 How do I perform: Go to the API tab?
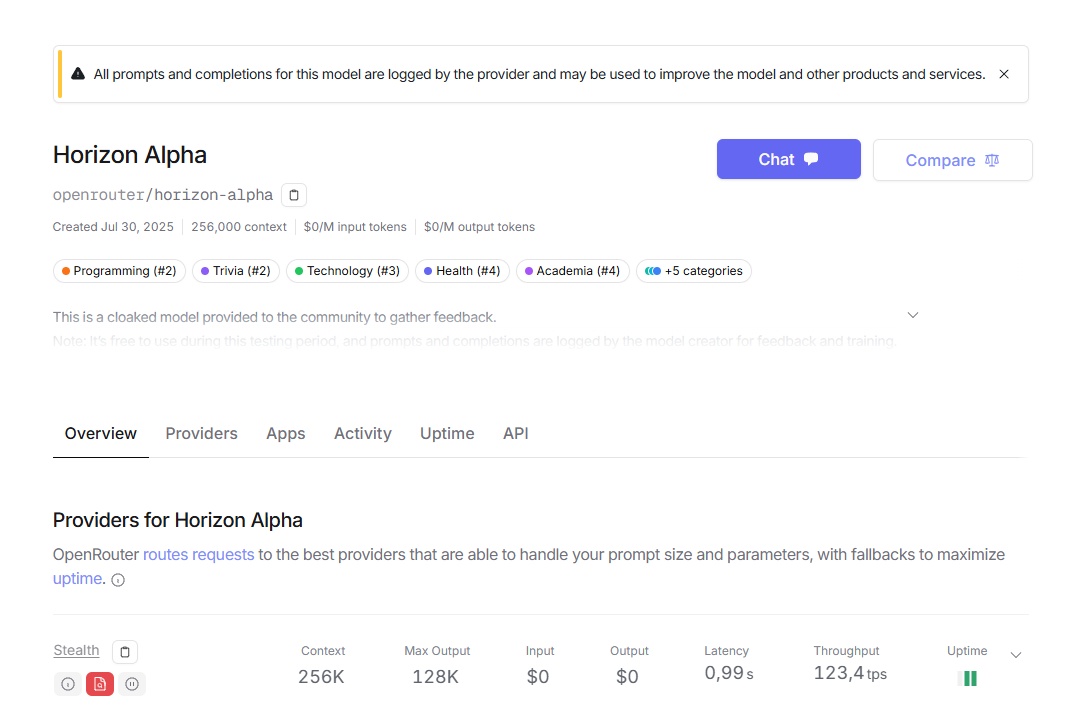click(x=516, y=433)
